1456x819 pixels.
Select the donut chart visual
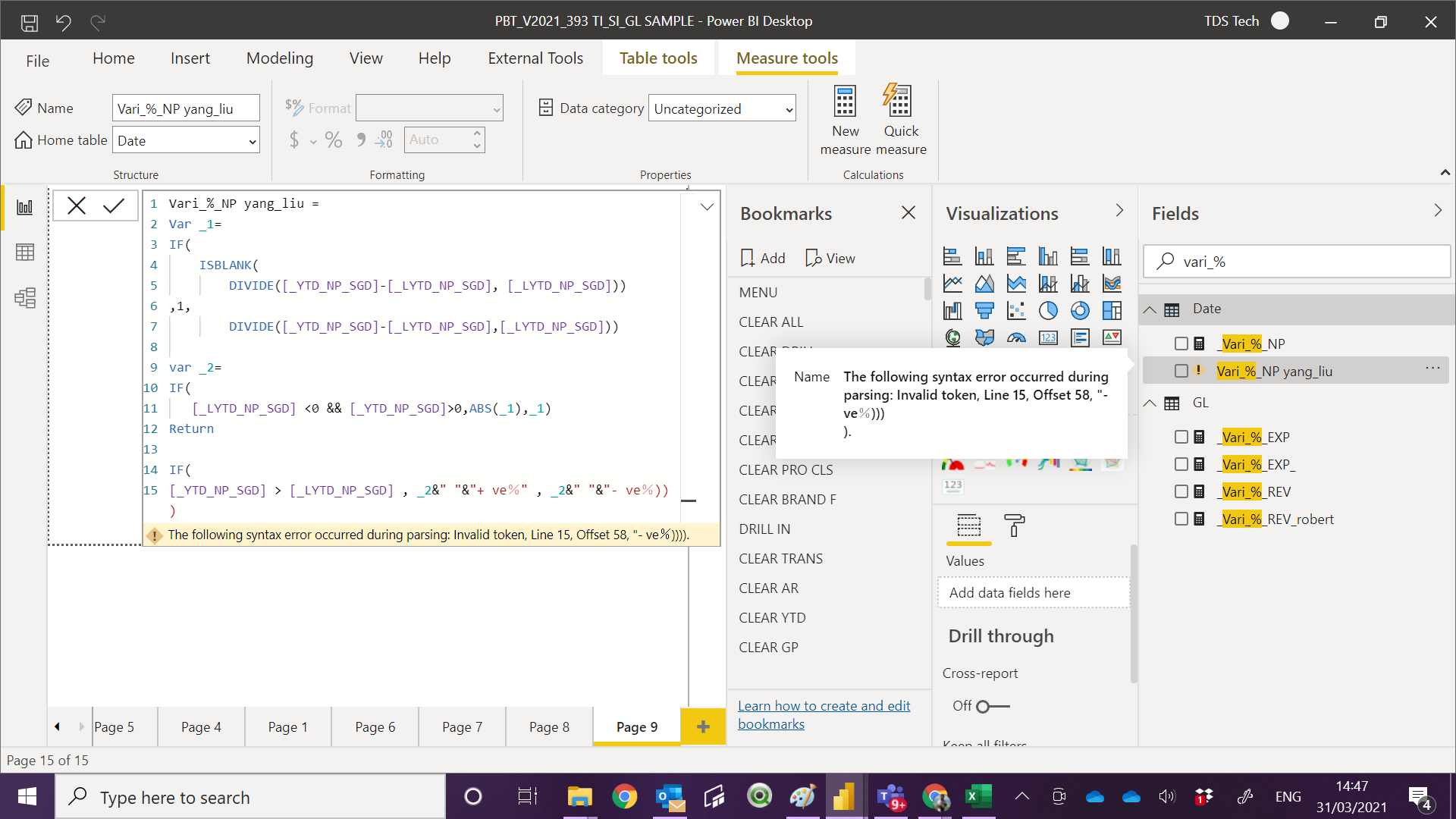click(x=1080, y=310)
